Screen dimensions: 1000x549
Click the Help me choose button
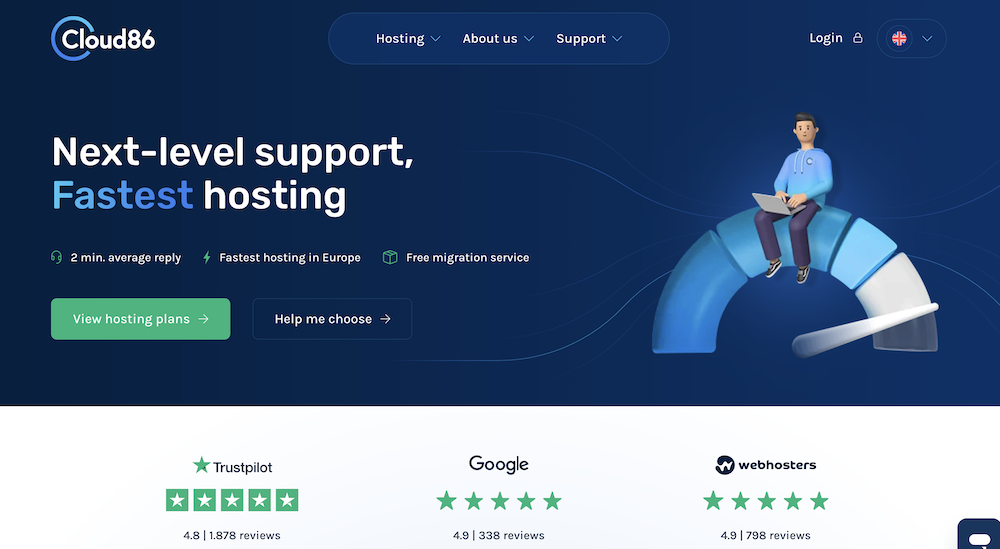coord(332,319)
